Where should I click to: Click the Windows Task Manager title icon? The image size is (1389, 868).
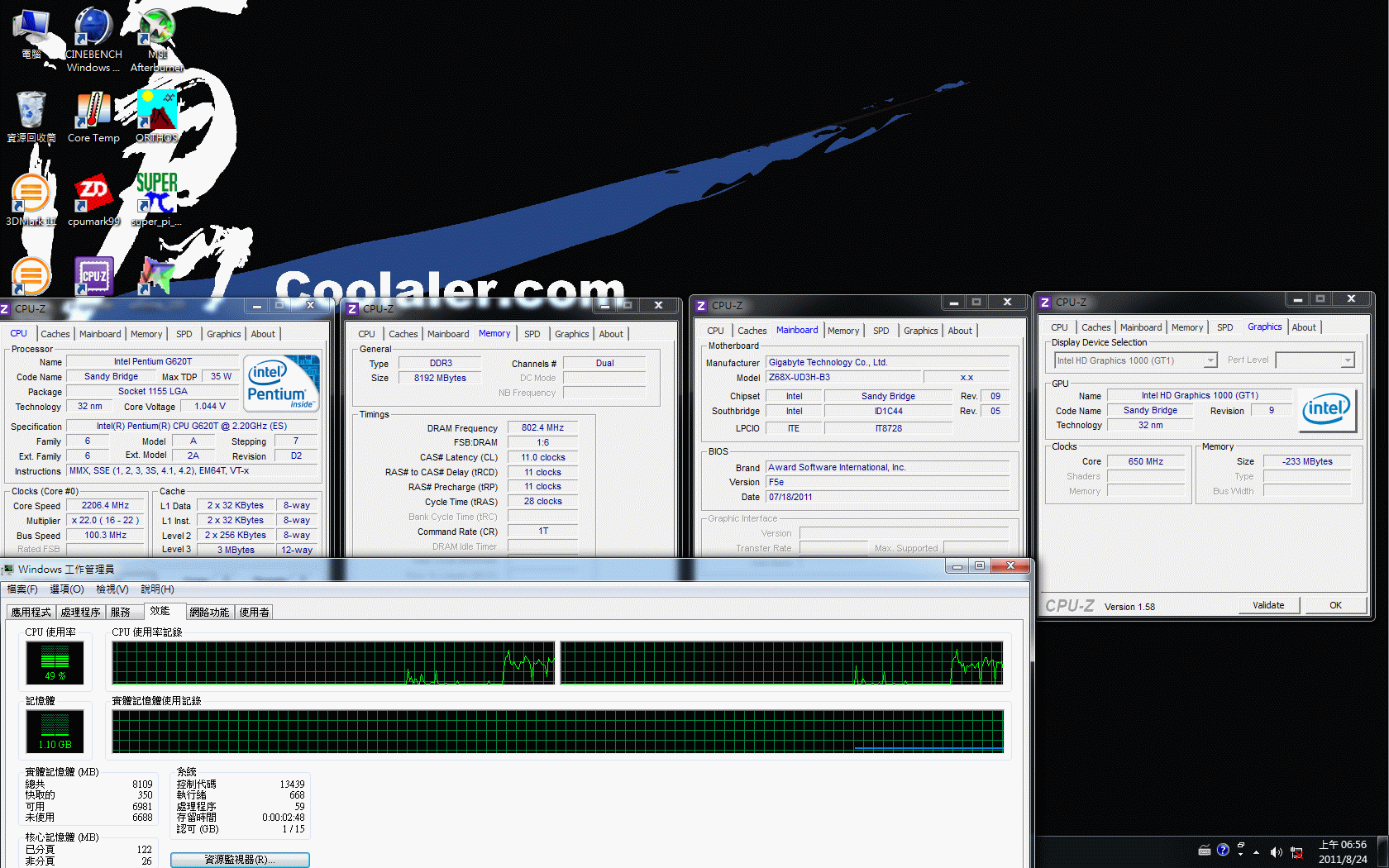(x=7, y=570)
